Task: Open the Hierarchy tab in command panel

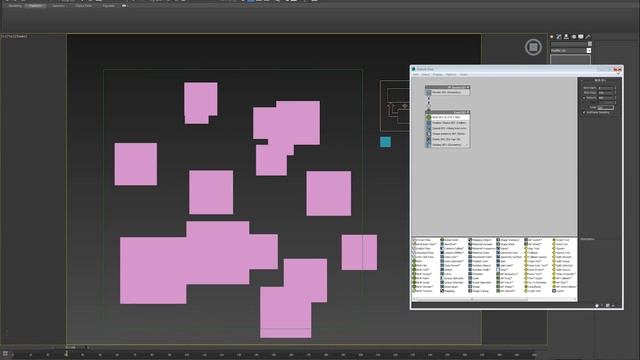Action: [x=566, y=37]
